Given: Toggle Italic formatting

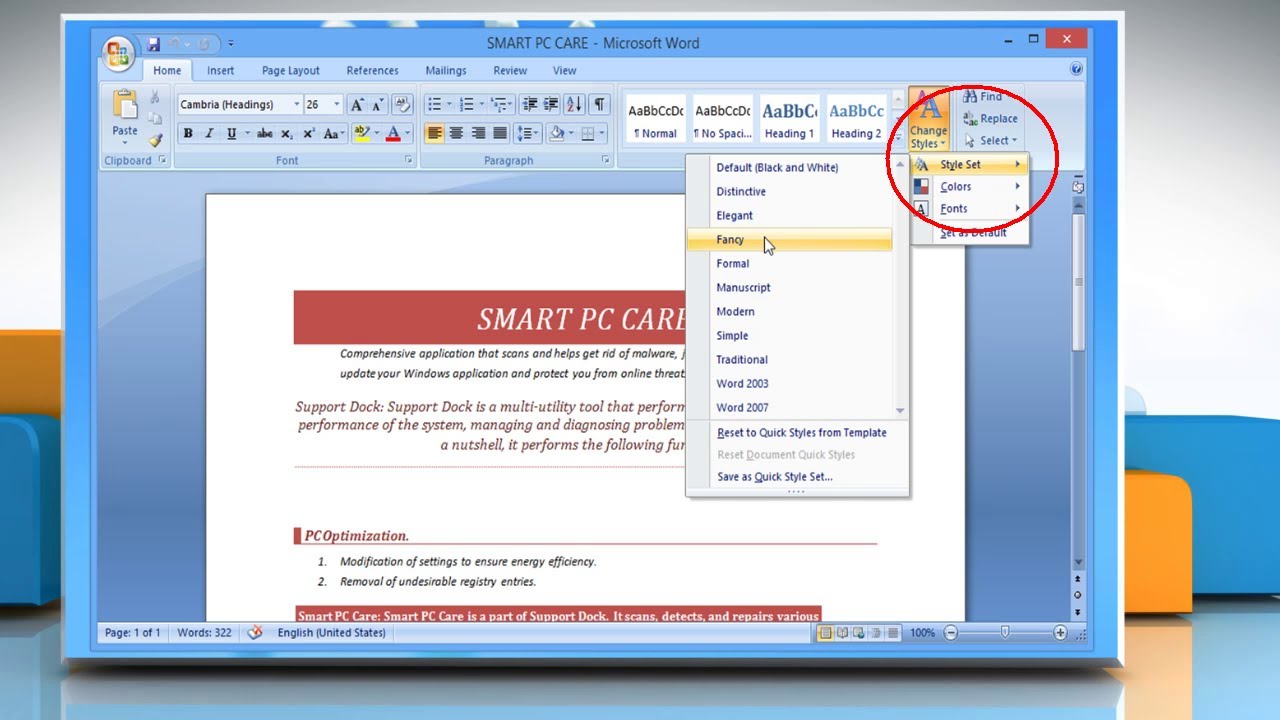Looking at the screenshot, I should click(209, 132).
